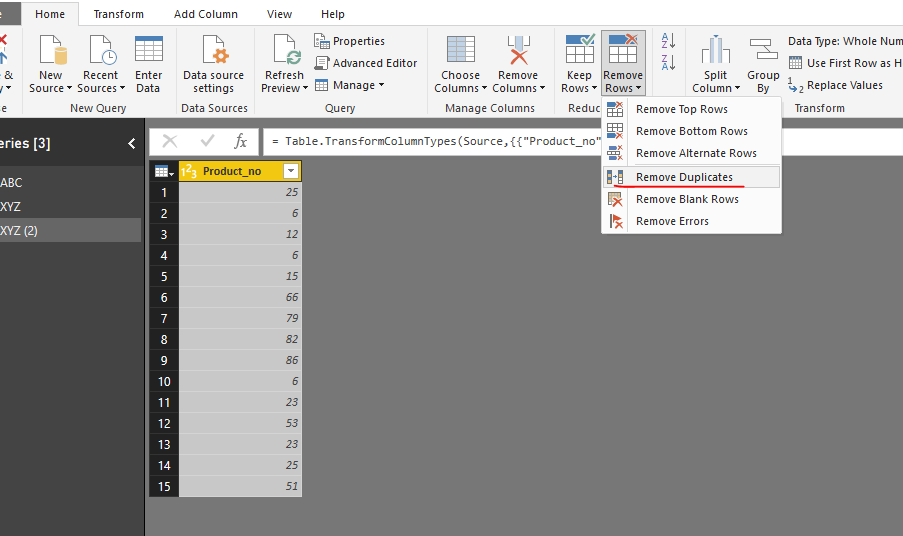
Task: Select row number 8
Action: (x=164, y=339)
